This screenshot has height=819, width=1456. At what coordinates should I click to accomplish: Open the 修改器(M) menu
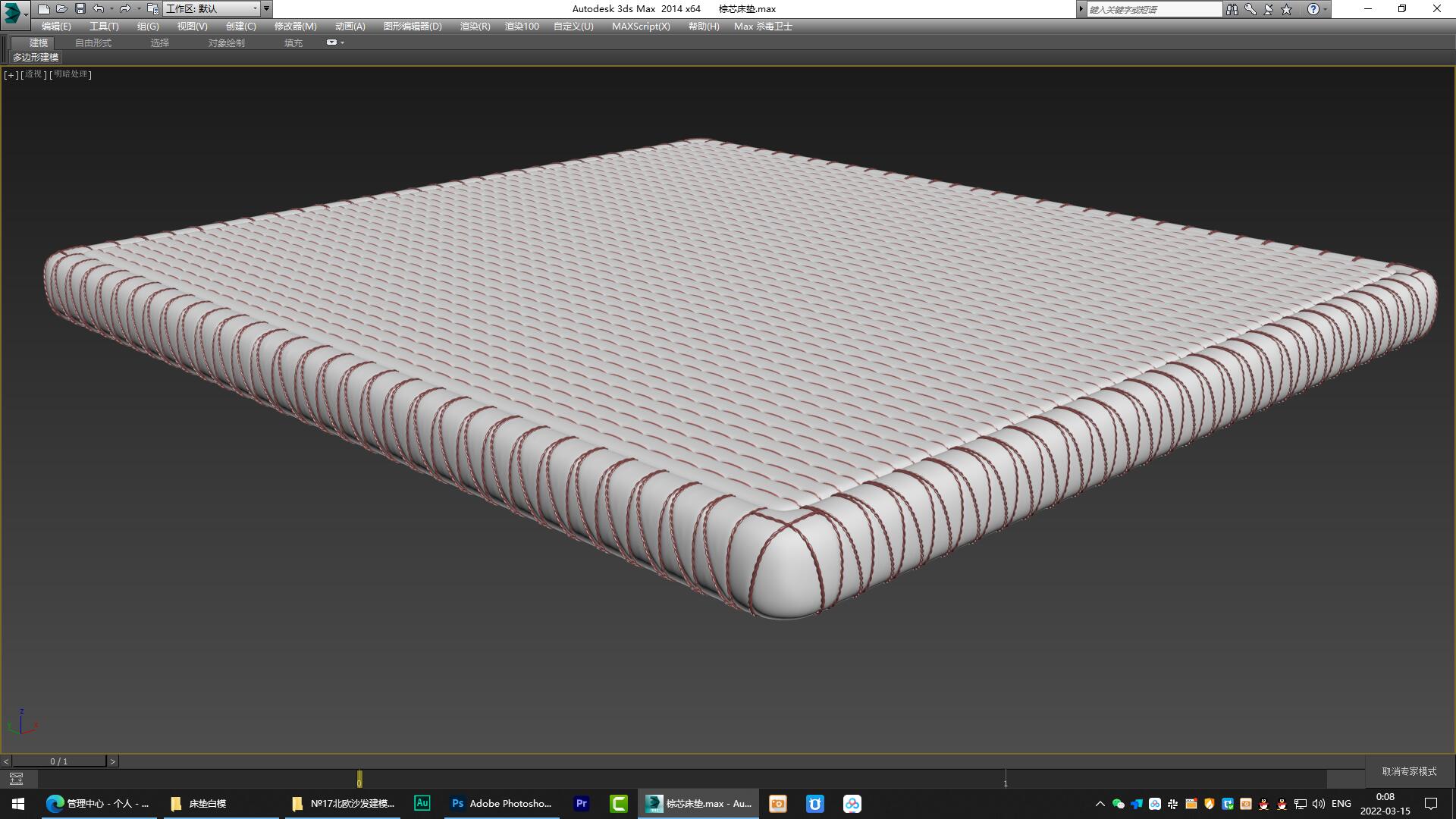(x=293, y=26)
